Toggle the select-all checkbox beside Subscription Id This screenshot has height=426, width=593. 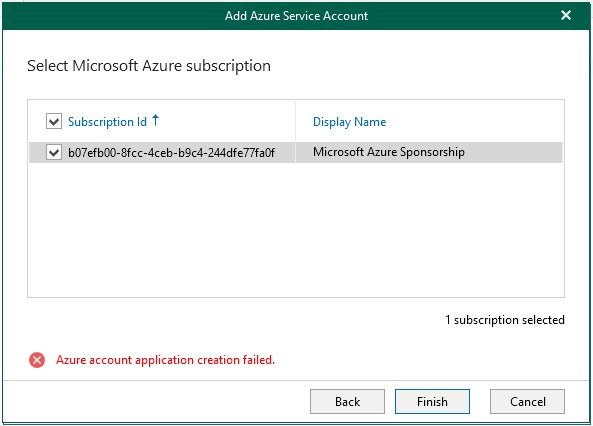click(x=54, y=121)
